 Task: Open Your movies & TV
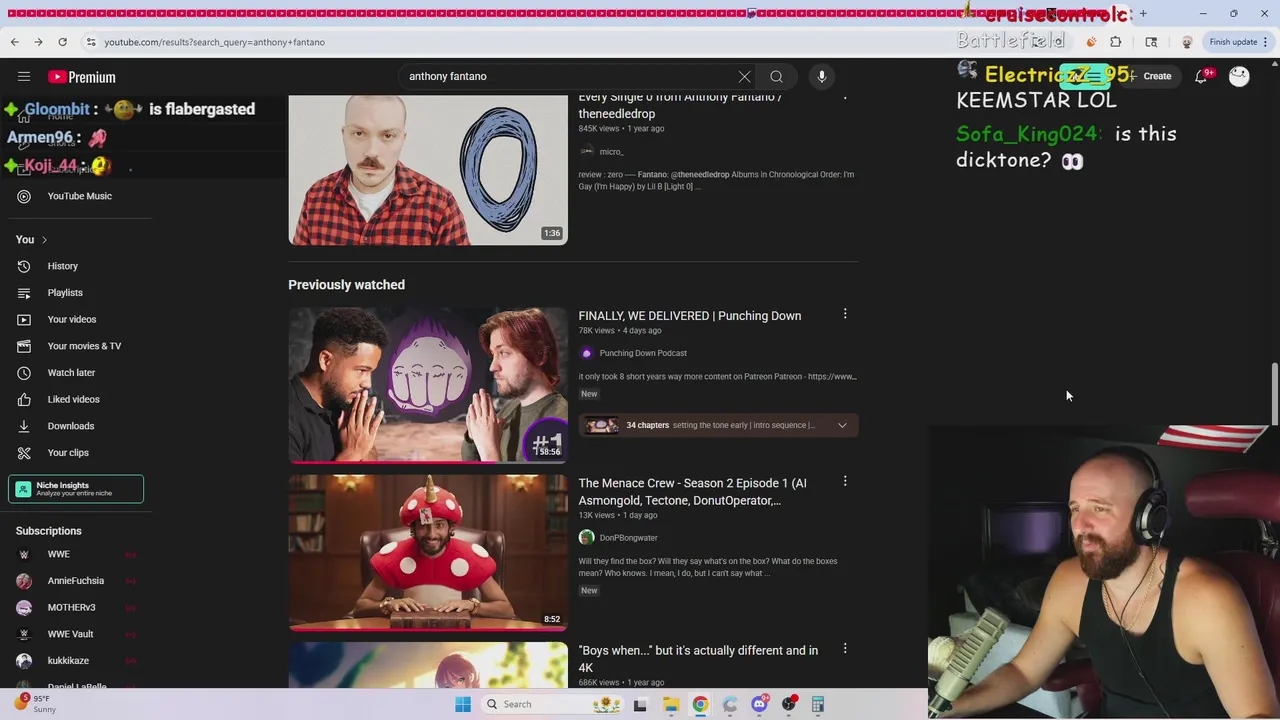pos(84,346)
